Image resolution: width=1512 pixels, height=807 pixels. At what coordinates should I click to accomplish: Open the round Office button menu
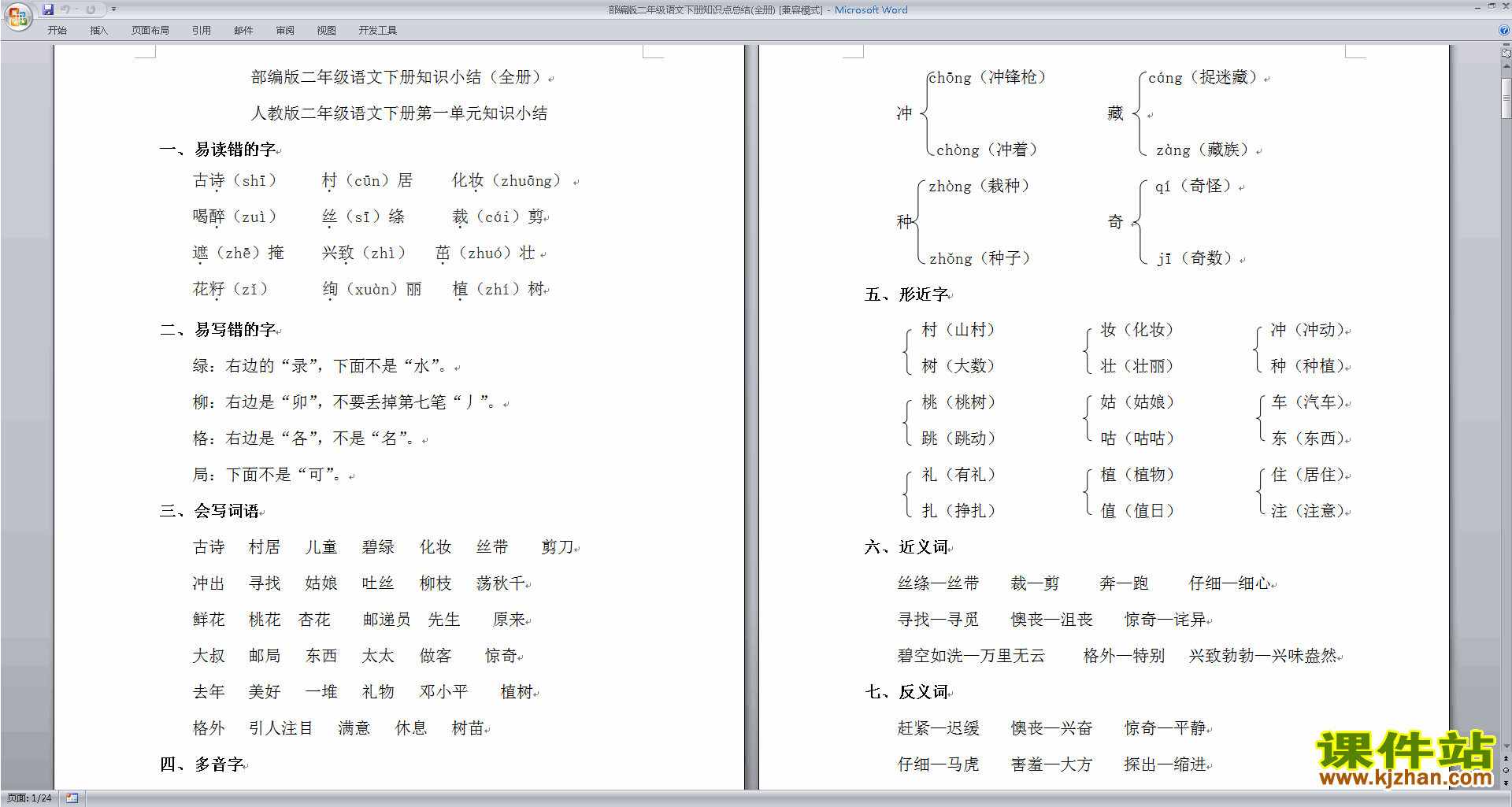click(x=17, y=17)
